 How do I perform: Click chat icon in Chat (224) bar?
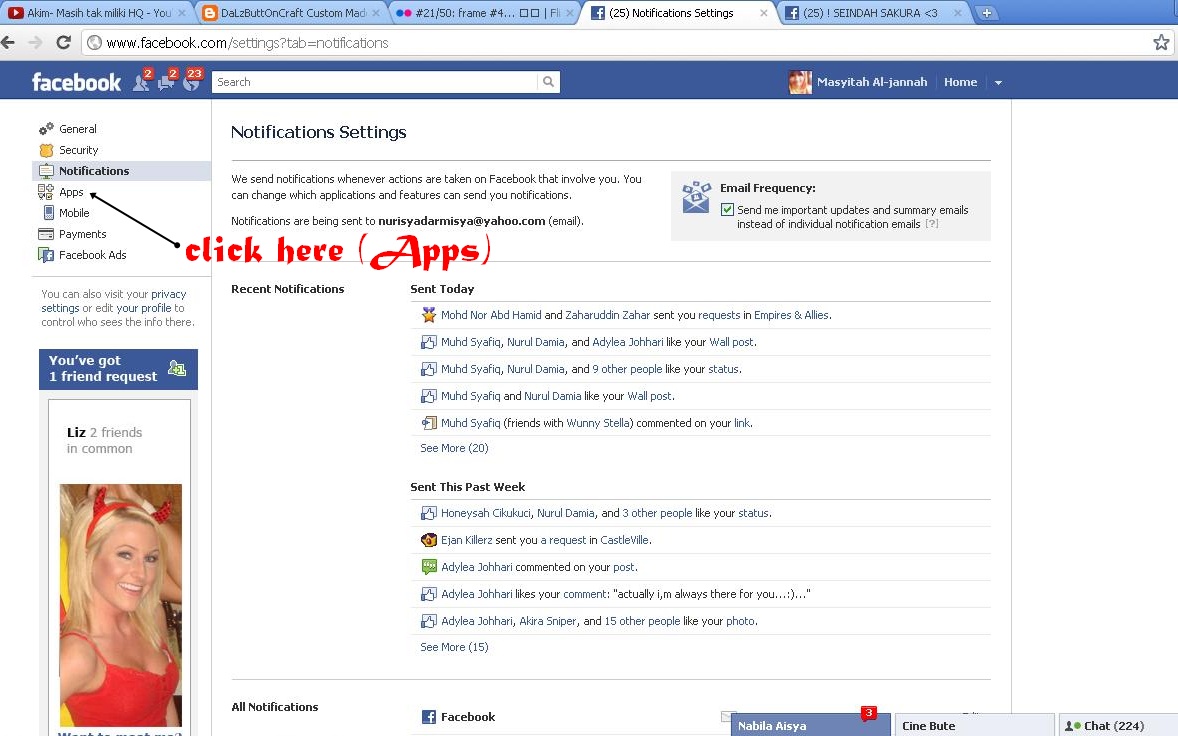tap(1073, 725)
